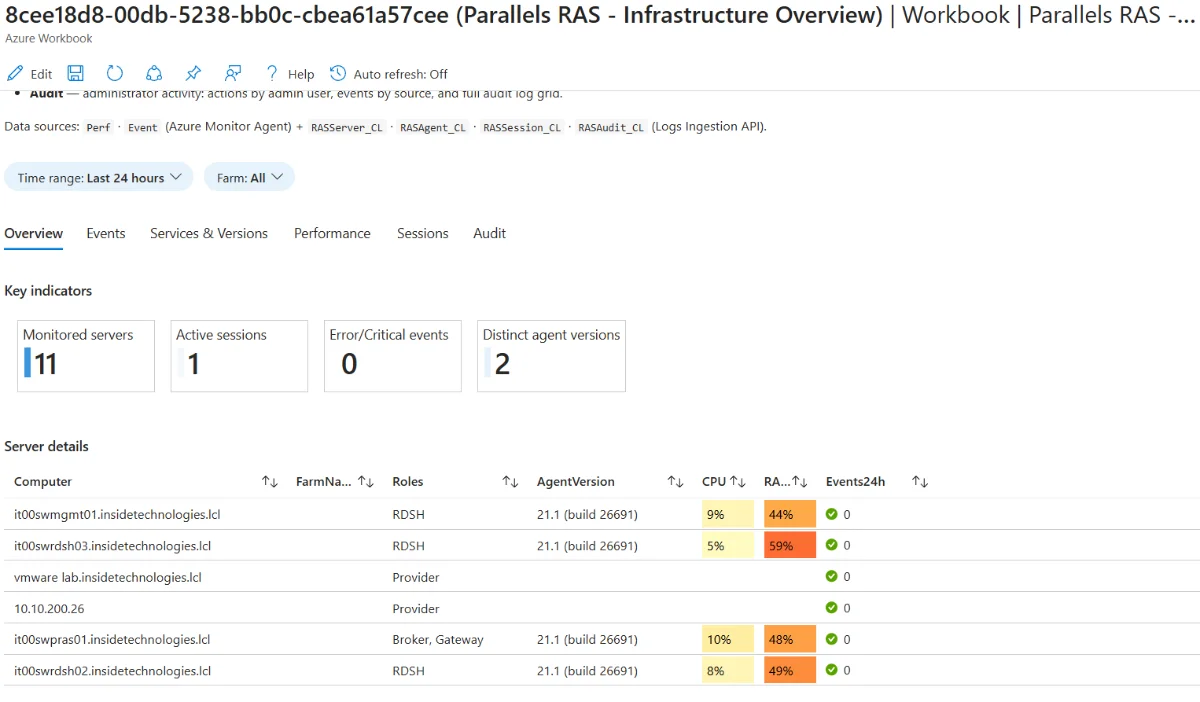Open the Farm: All dropdown

point(250,177)
